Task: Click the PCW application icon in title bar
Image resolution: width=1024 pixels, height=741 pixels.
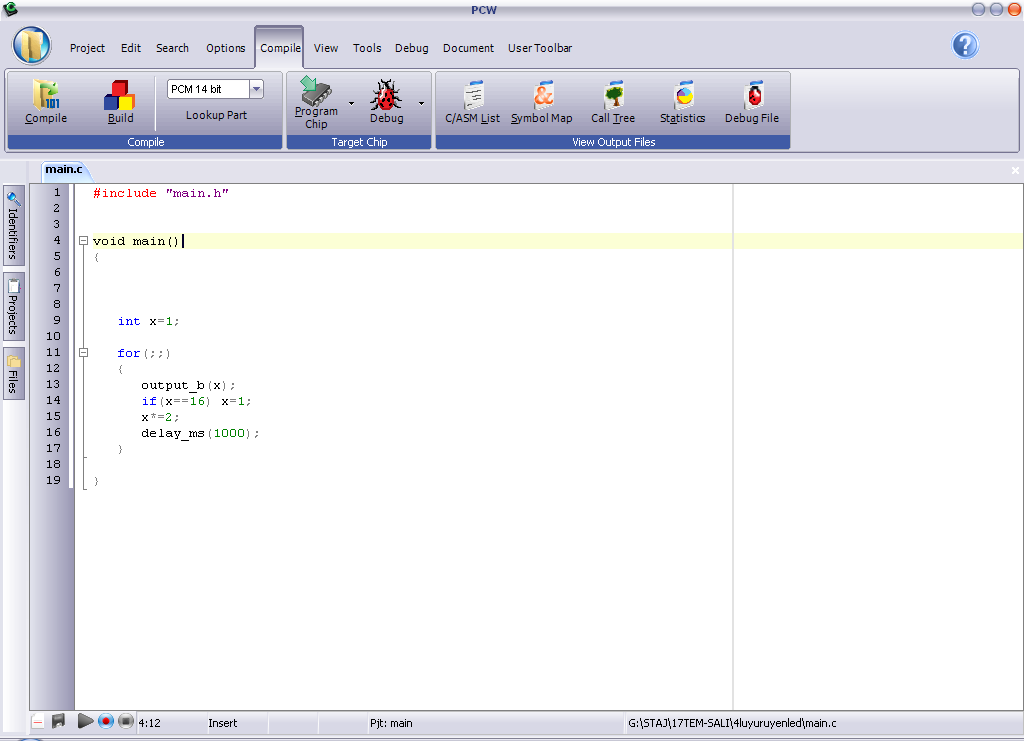Action: coord(10,9)
